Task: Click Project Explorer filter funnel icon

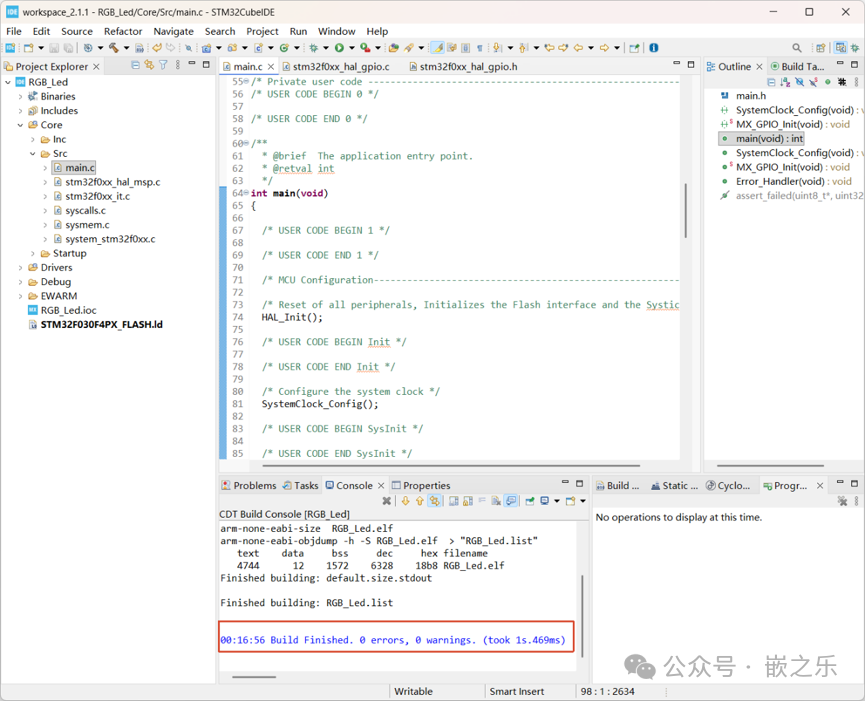Action: (x=163, y=65)
